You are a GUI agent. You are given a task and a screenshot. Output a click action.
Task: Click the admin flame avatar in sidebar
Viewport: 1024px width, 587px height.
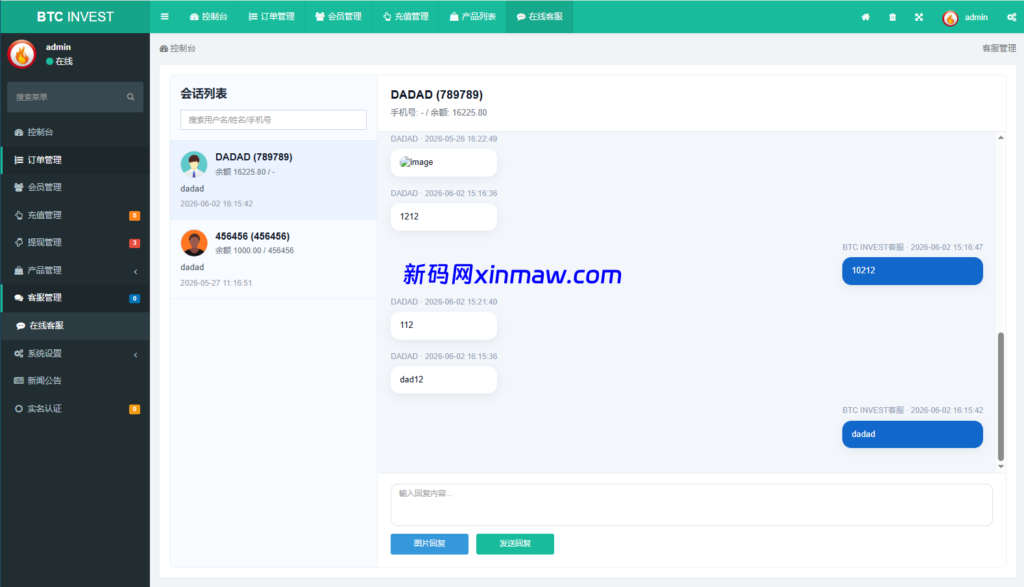(x=22, y=54)
